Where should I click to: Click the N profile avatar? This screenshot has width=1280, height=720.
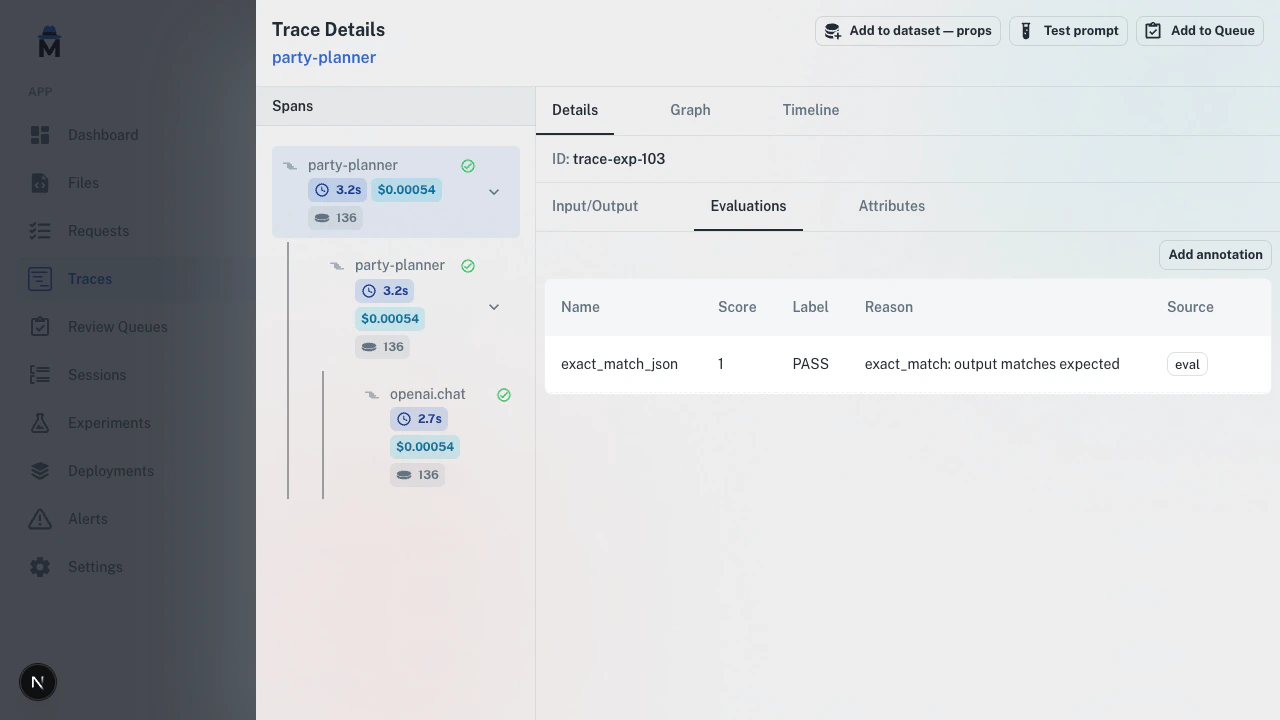pos(37,682)
